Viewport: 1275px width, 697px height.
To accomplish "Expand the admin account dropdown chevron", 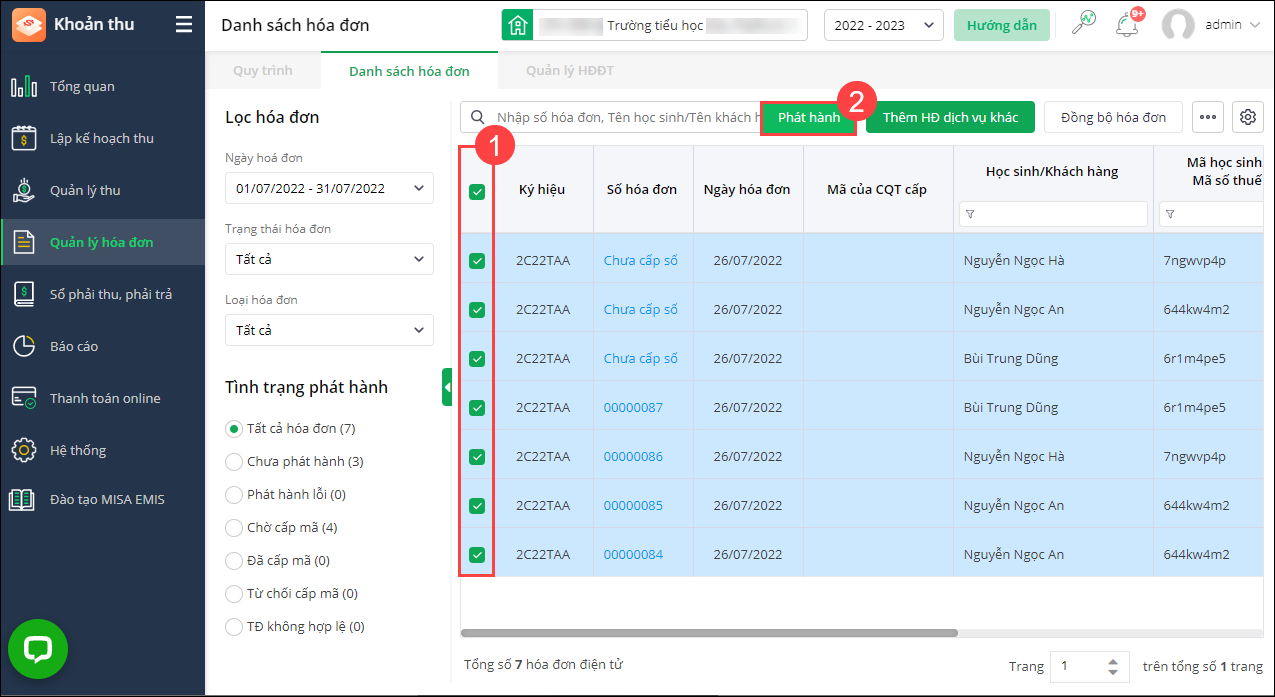I will point(1255,25).
